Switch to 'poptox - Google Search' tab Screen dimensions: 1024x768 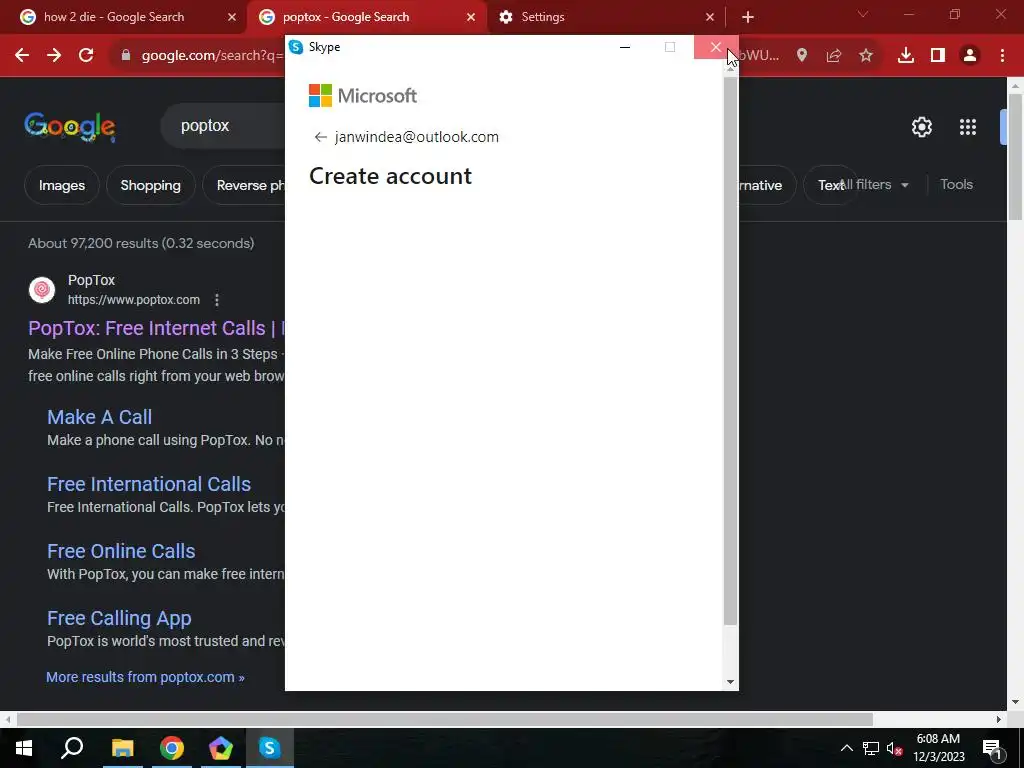[368, 17]
